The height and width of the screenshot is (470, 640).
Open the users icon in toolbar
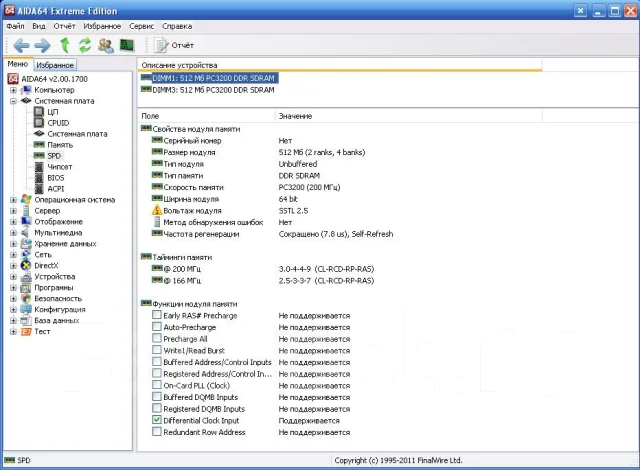coord(106,45)
